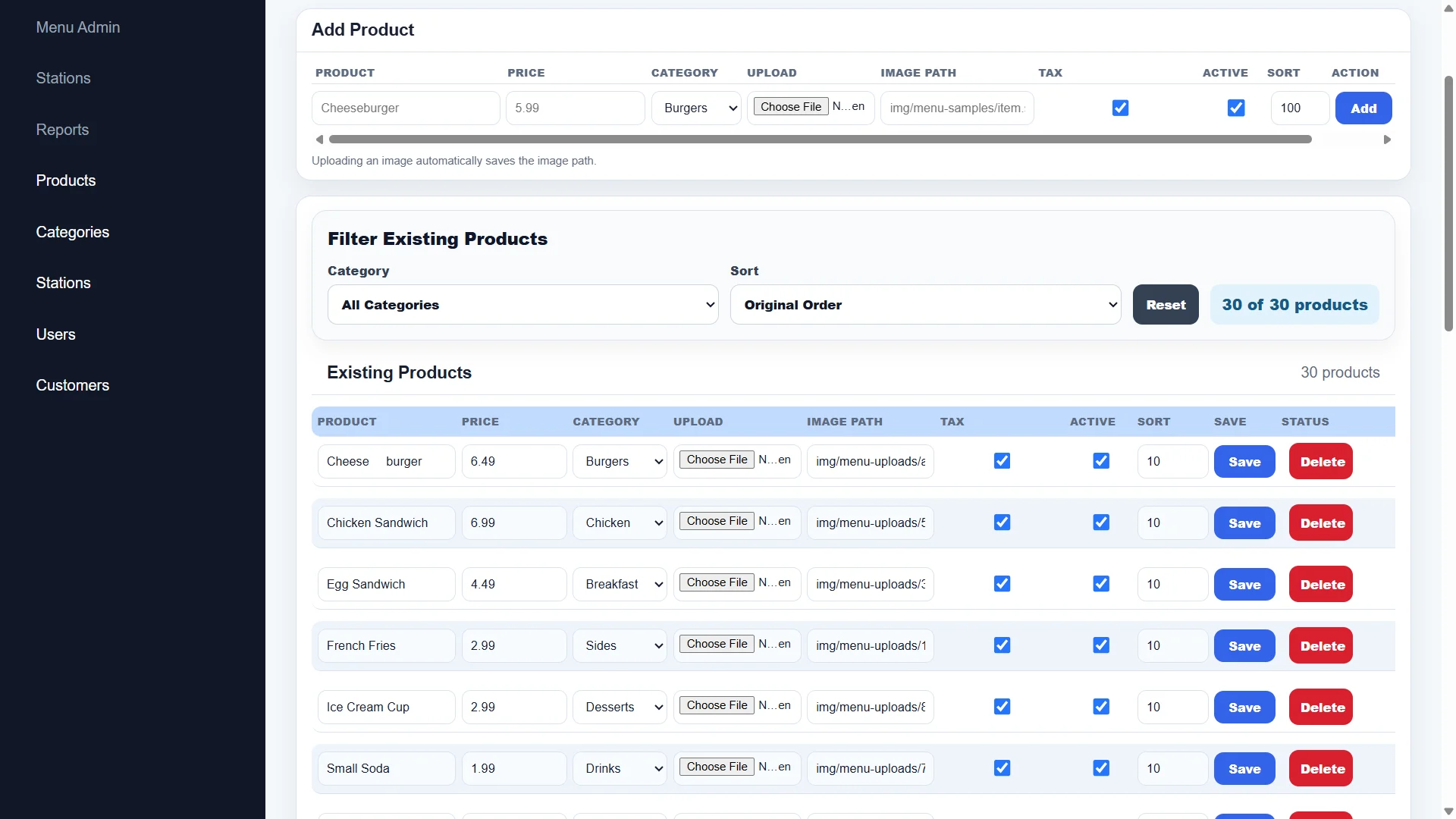This screenshot has width=1456, height=819.
Task: Click the page scrollbar up arrow
Action: (x=1448, y=8)
